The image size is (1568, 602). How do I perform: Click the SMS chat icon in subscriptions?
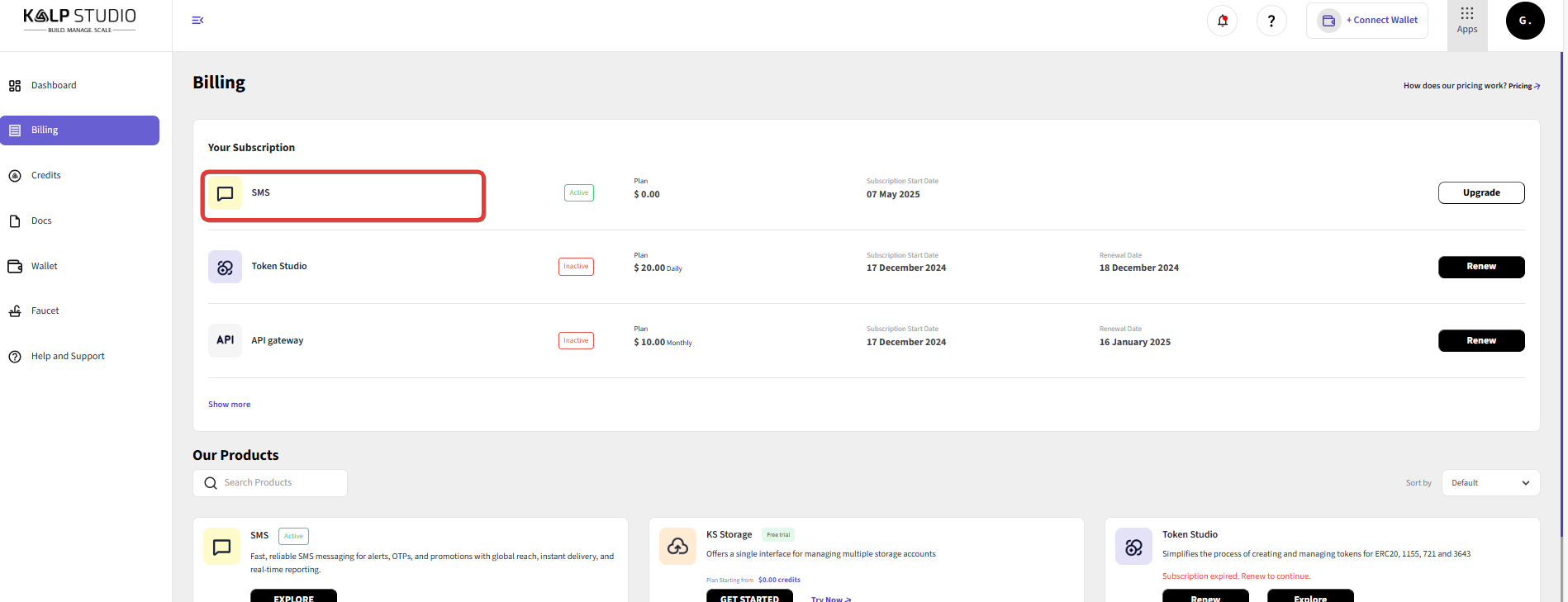(225, 193)
